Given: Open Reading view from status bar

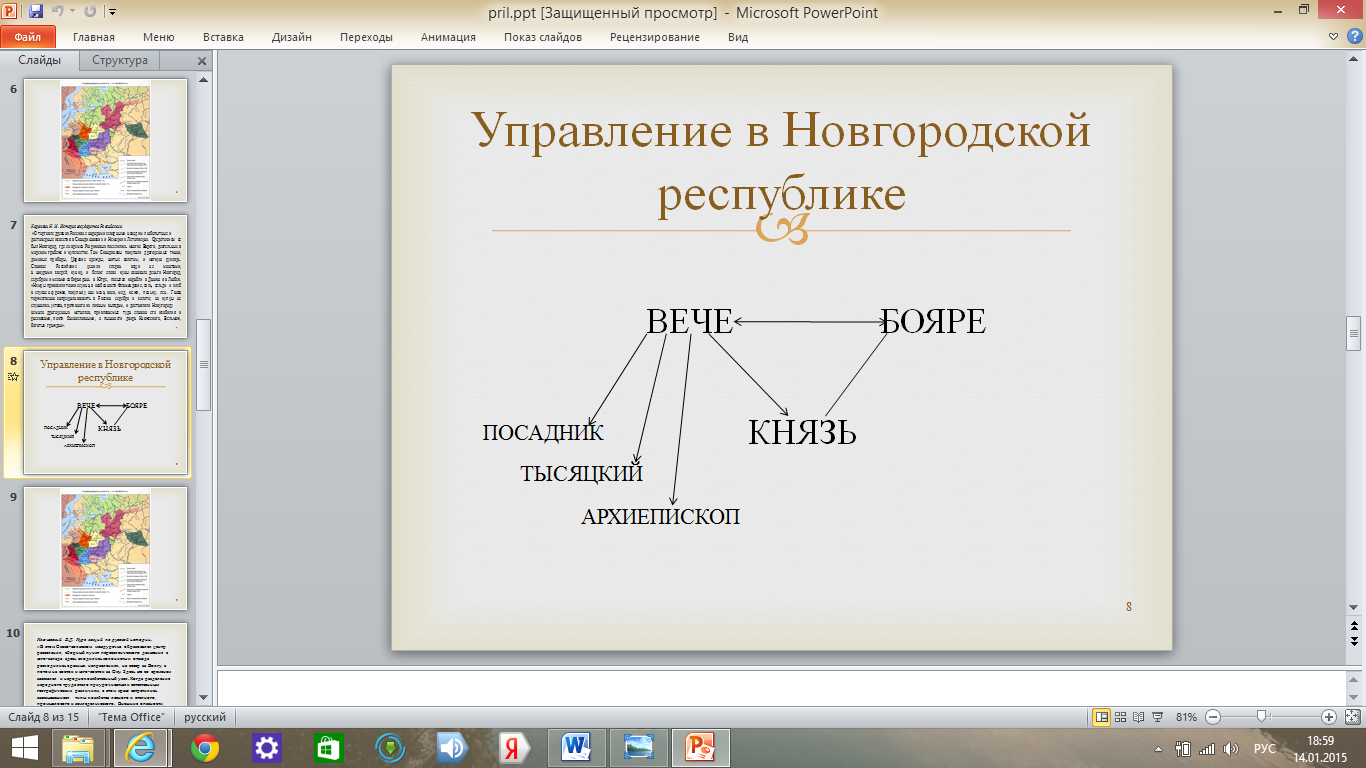Looking at the screenshot, I should pos(1138,717).
